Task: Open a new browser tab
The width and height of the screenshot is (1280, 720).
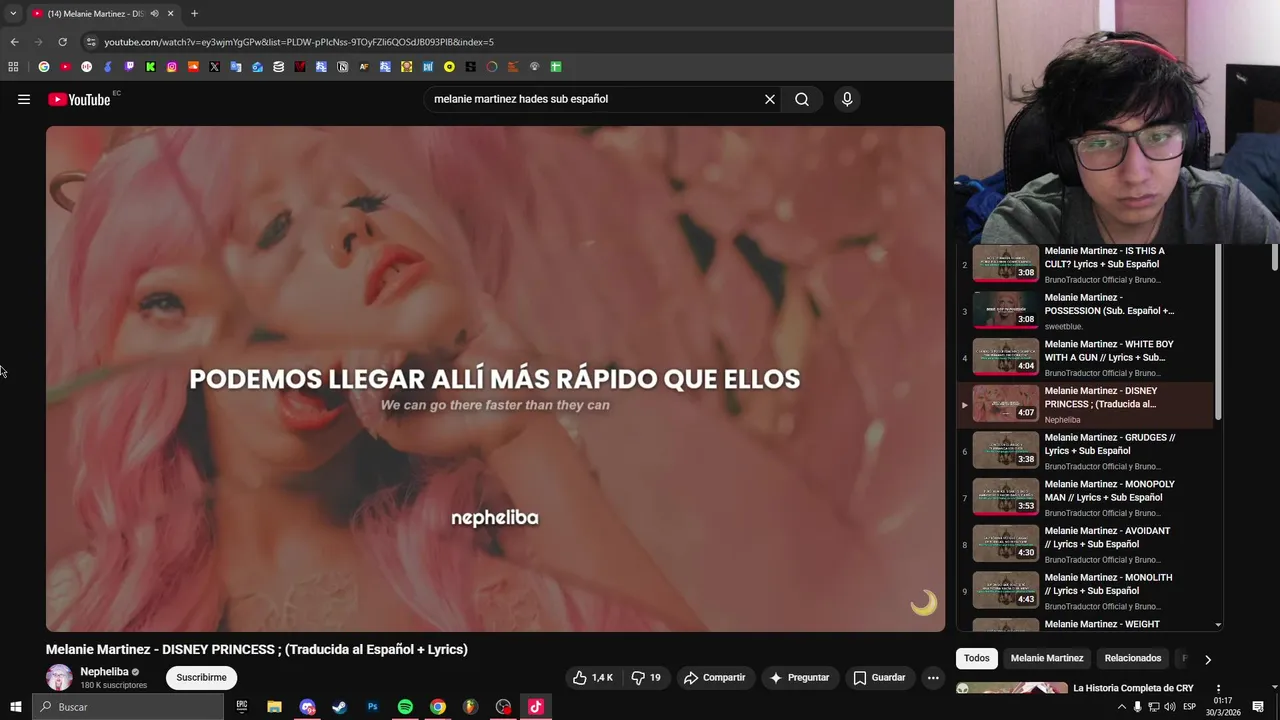Action: tap(194, 13)
